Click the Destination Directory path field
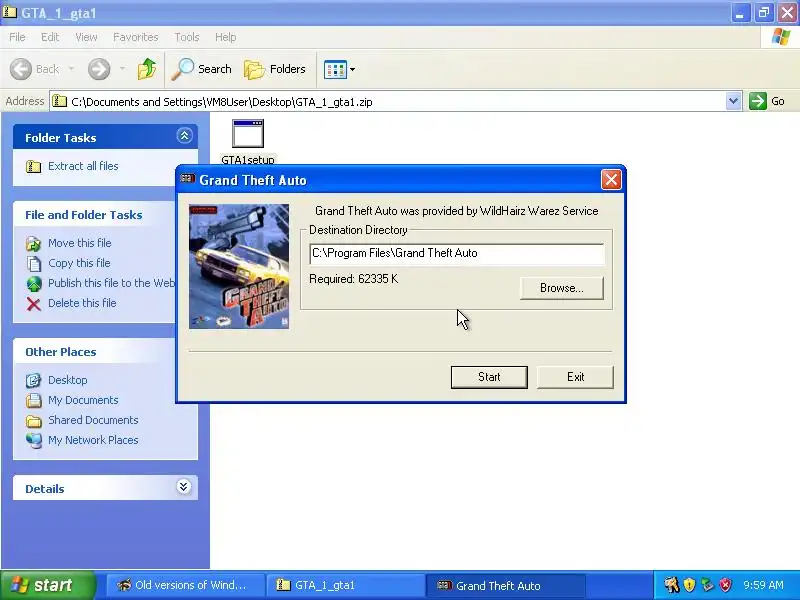Image resolution: width=800 pixels, height=600 pixels. click(x=457, y=254)
